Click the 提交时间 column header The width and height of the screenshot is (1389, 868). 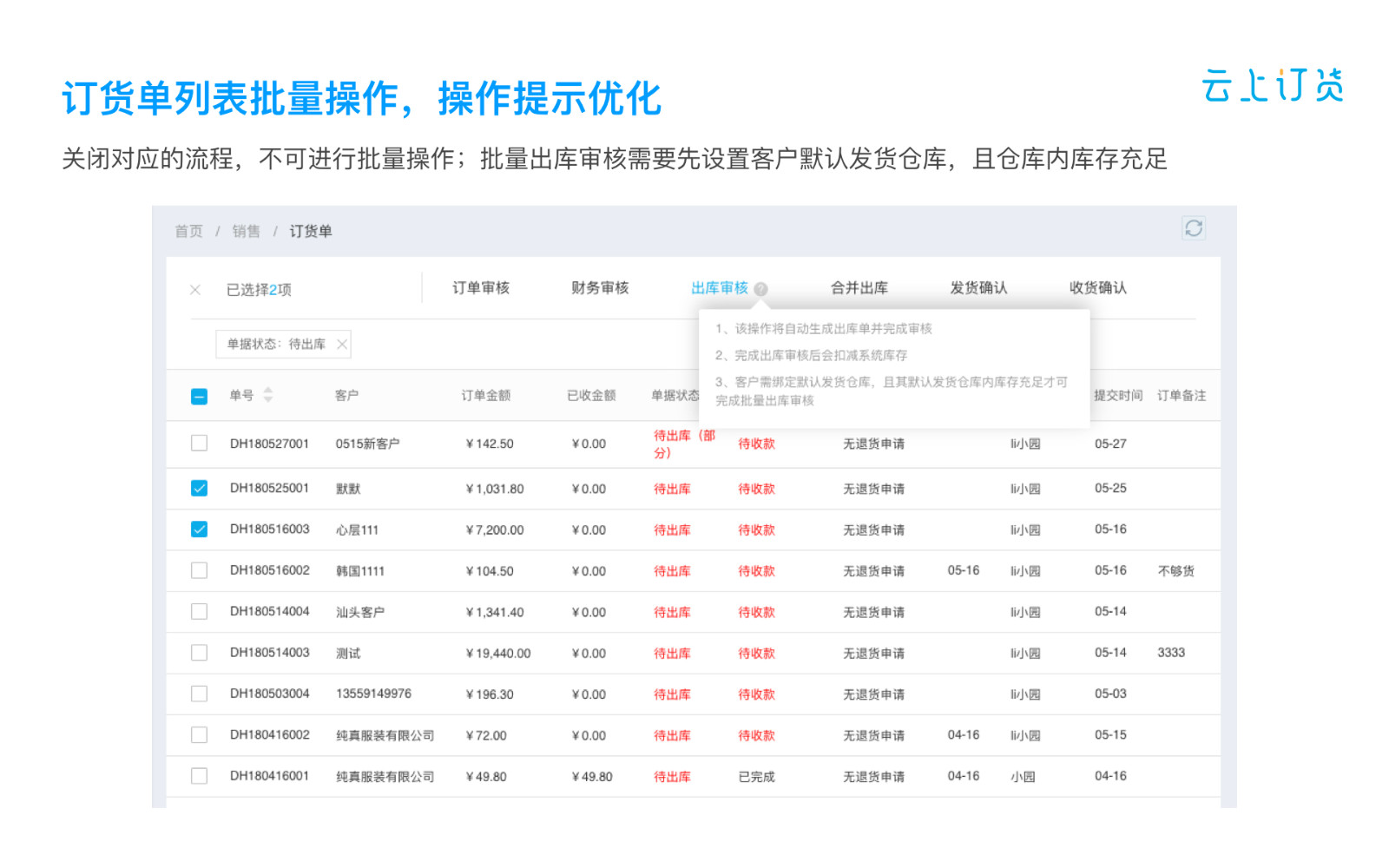(1118, 396)
